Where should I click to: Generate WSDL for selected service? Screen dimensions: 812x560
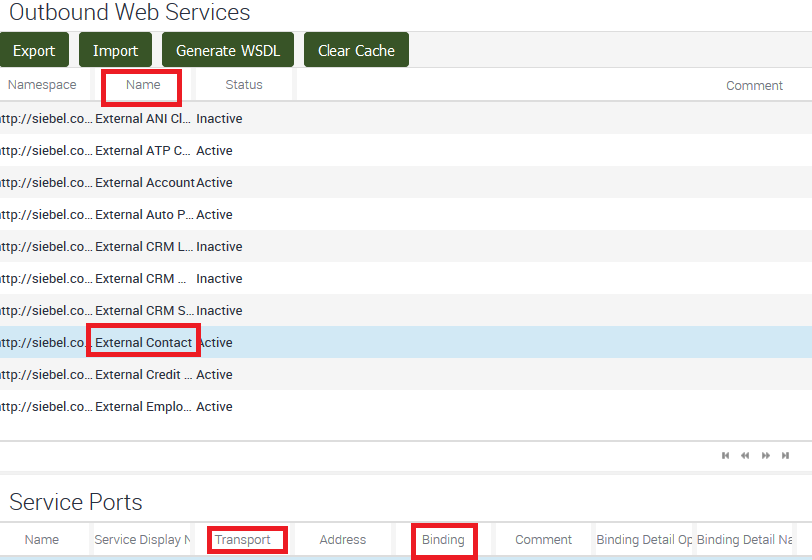coord(228,50)
